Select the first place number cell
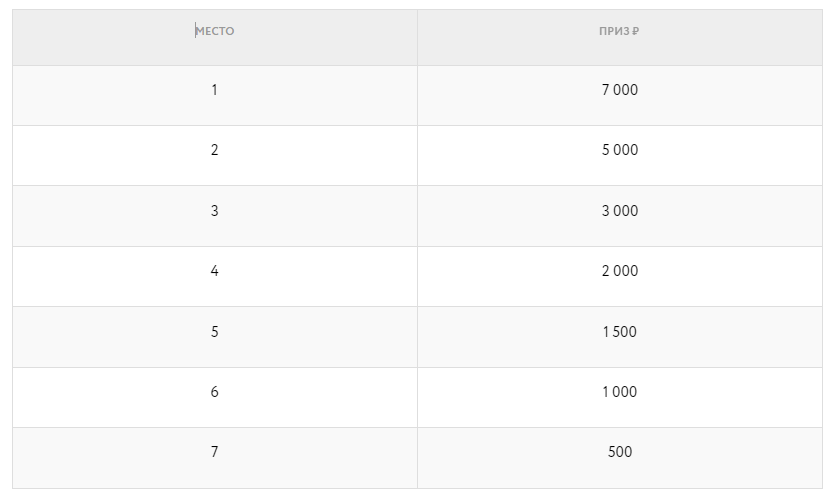Screen dimensions: 835x494 214,90
